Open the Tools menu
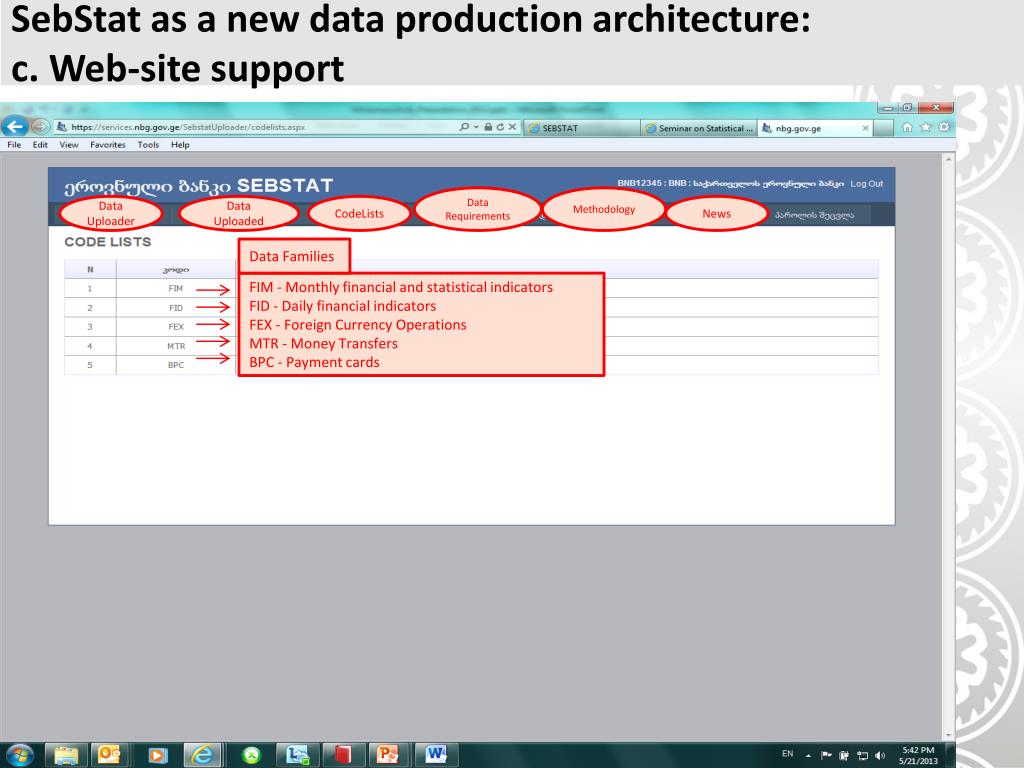Screen dimensions: 1024x768 click(148, 145)
